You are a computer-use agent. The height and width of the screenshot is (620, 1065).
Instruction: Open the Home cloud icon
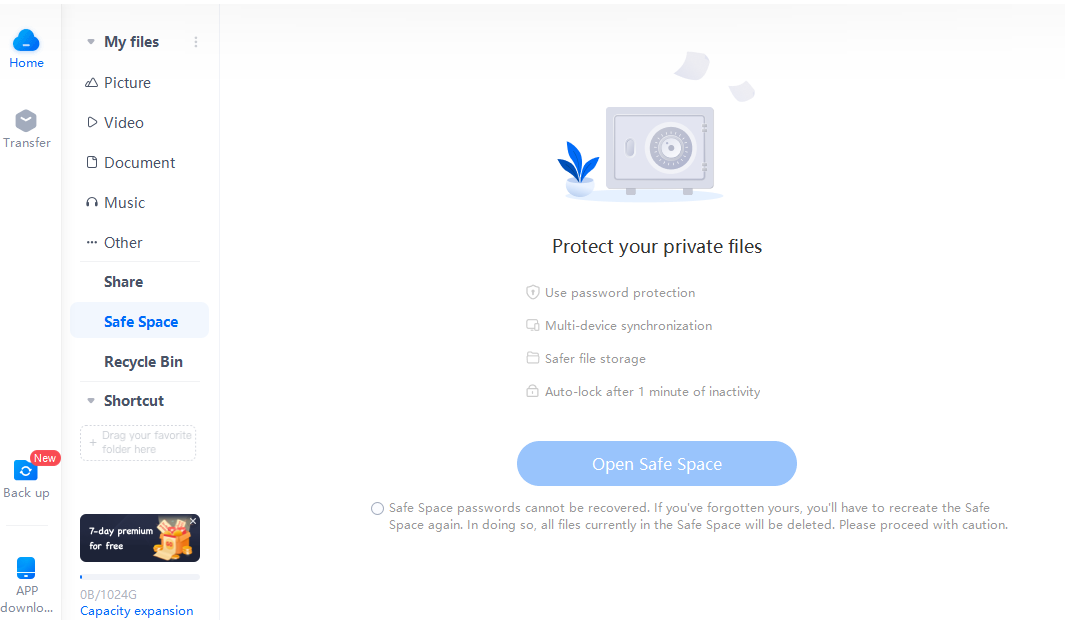pyautogui.click(x=26, y=41)
